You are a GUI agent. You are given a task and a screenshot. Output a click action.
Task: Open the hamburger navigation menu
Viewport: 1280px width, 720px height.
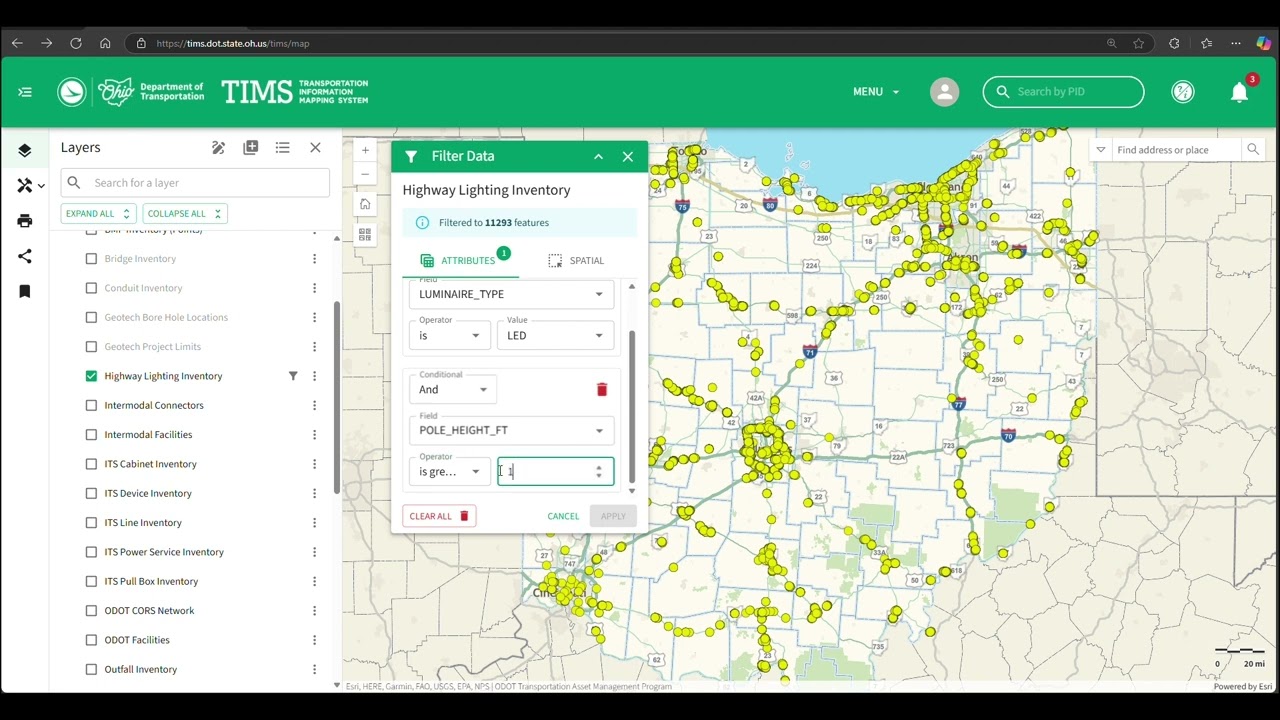(25, 92)
